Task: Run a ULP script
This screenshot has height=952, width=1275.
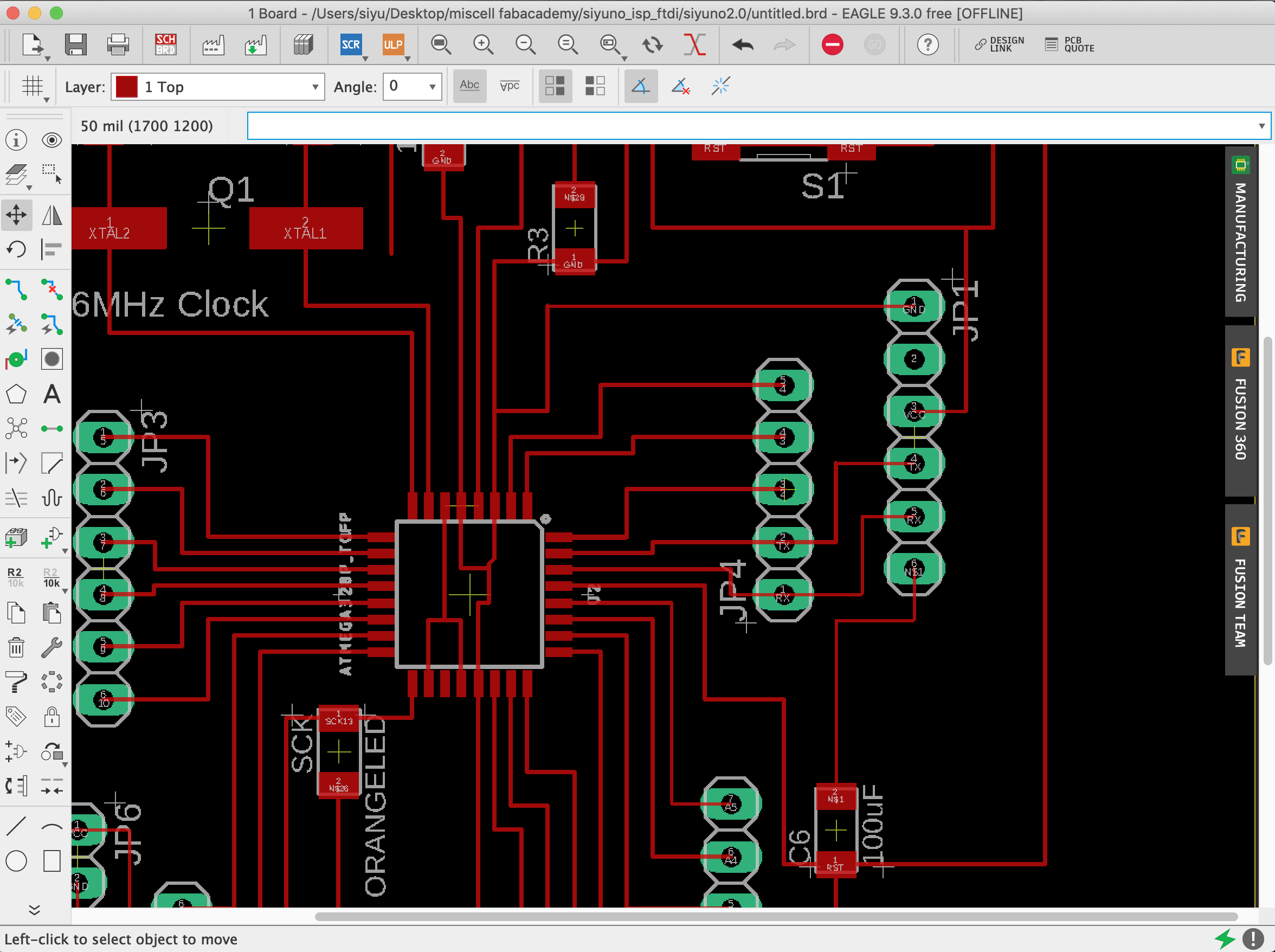Action: coord(393,44)
